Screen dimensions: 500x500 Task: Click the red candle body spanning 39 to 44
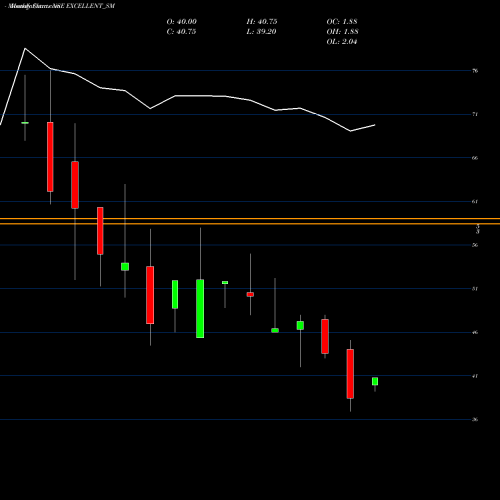[x=350, y=374]
